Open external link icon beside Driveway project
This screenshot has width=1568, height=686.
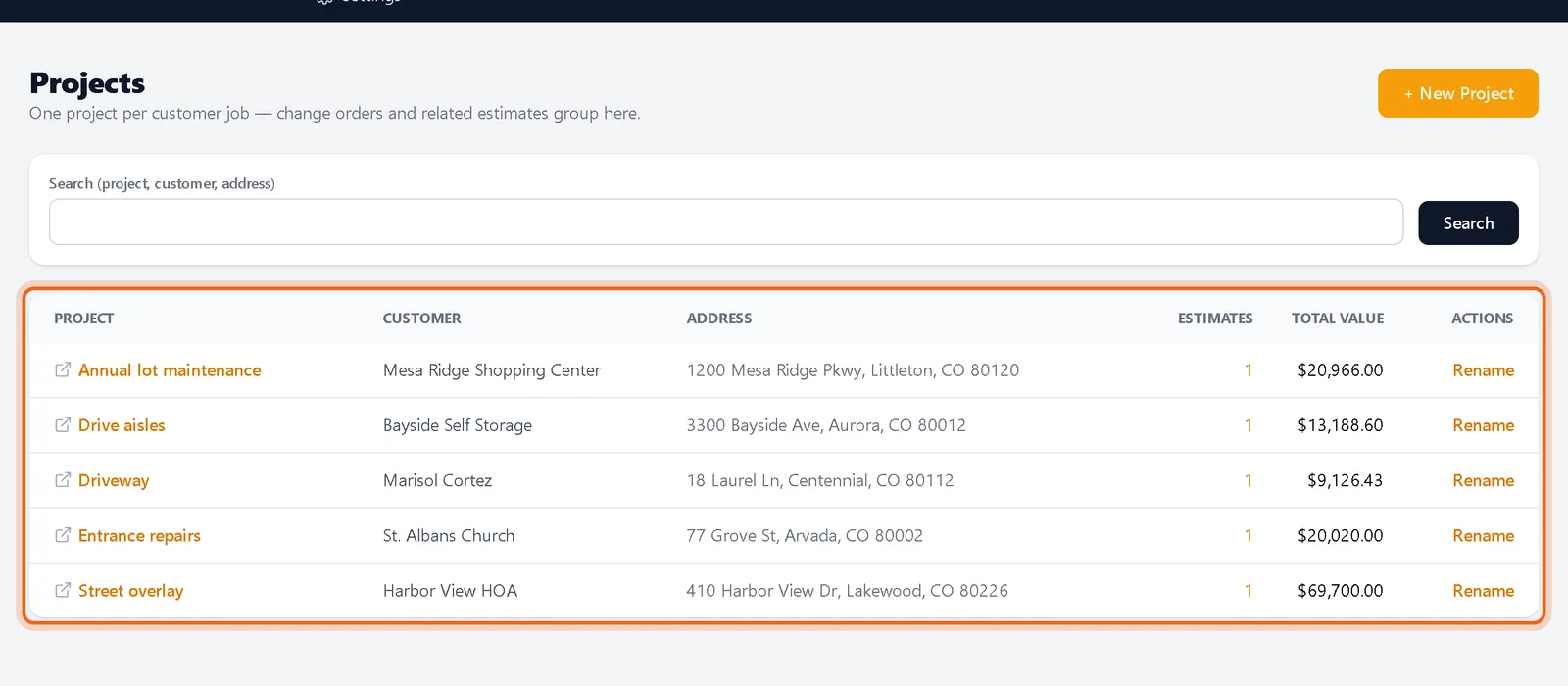click(63, 479)
